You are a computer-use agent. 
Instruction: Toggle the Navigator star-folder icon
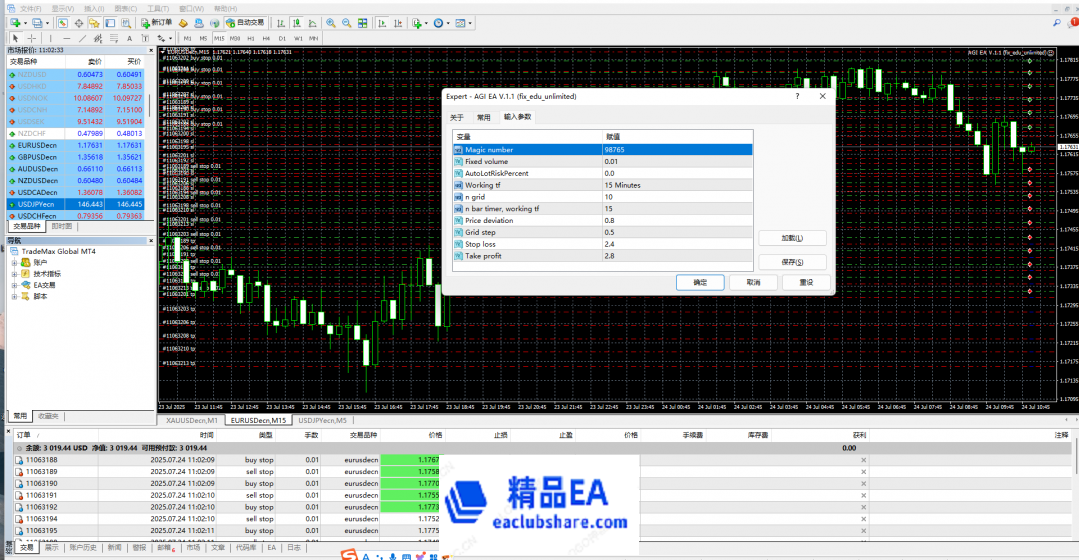pos(94,23)
